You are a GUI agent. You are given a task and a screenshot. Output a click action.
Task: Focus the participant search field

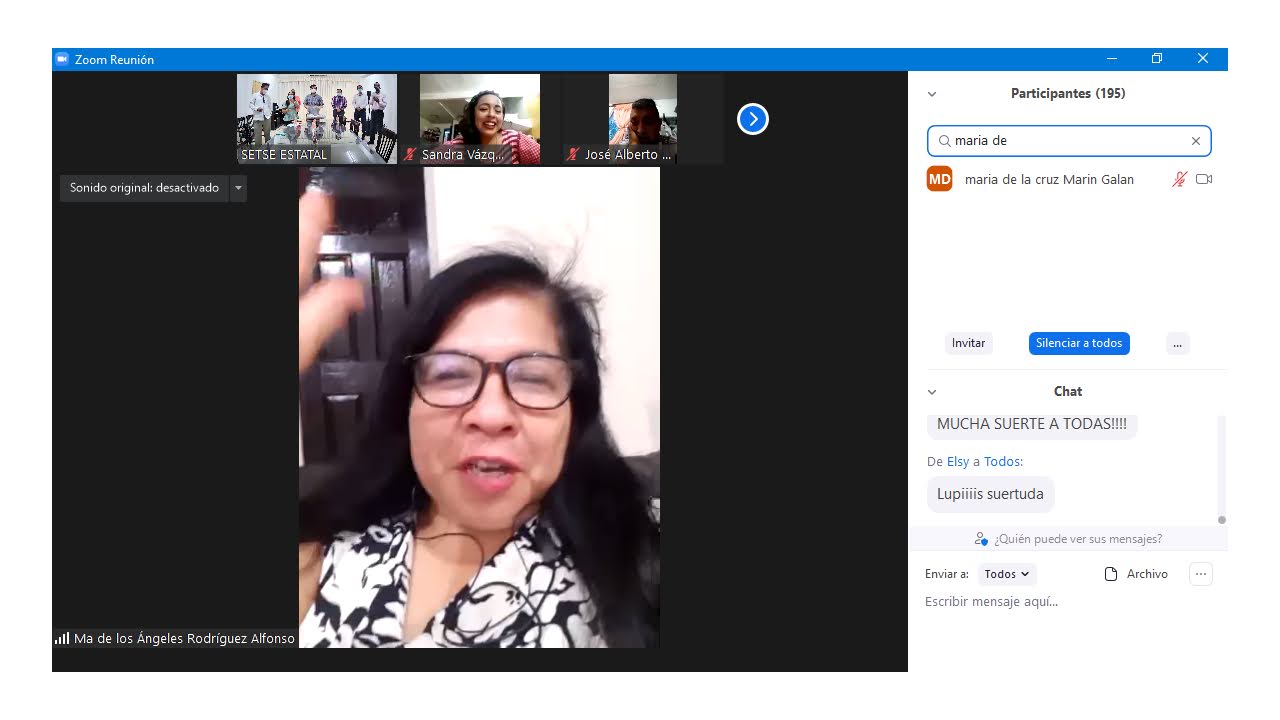1069,141
